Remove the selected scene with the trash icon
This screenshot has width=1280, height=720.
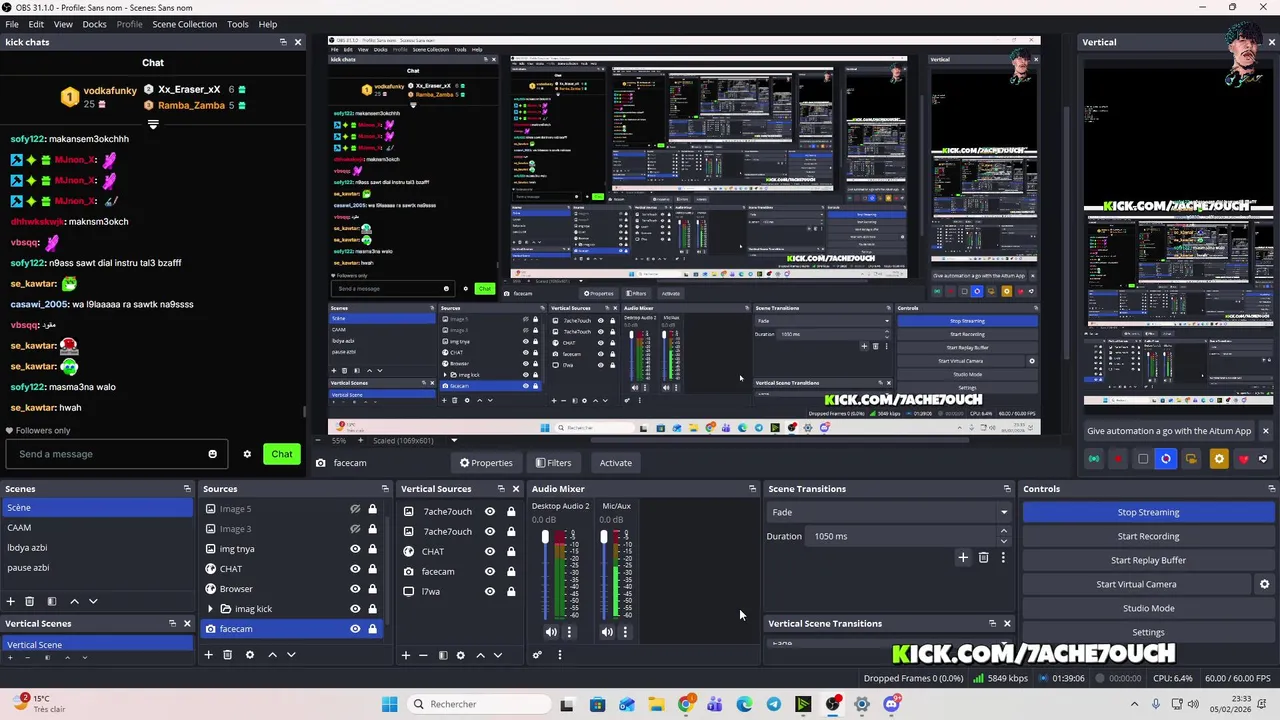click(29, 601)
